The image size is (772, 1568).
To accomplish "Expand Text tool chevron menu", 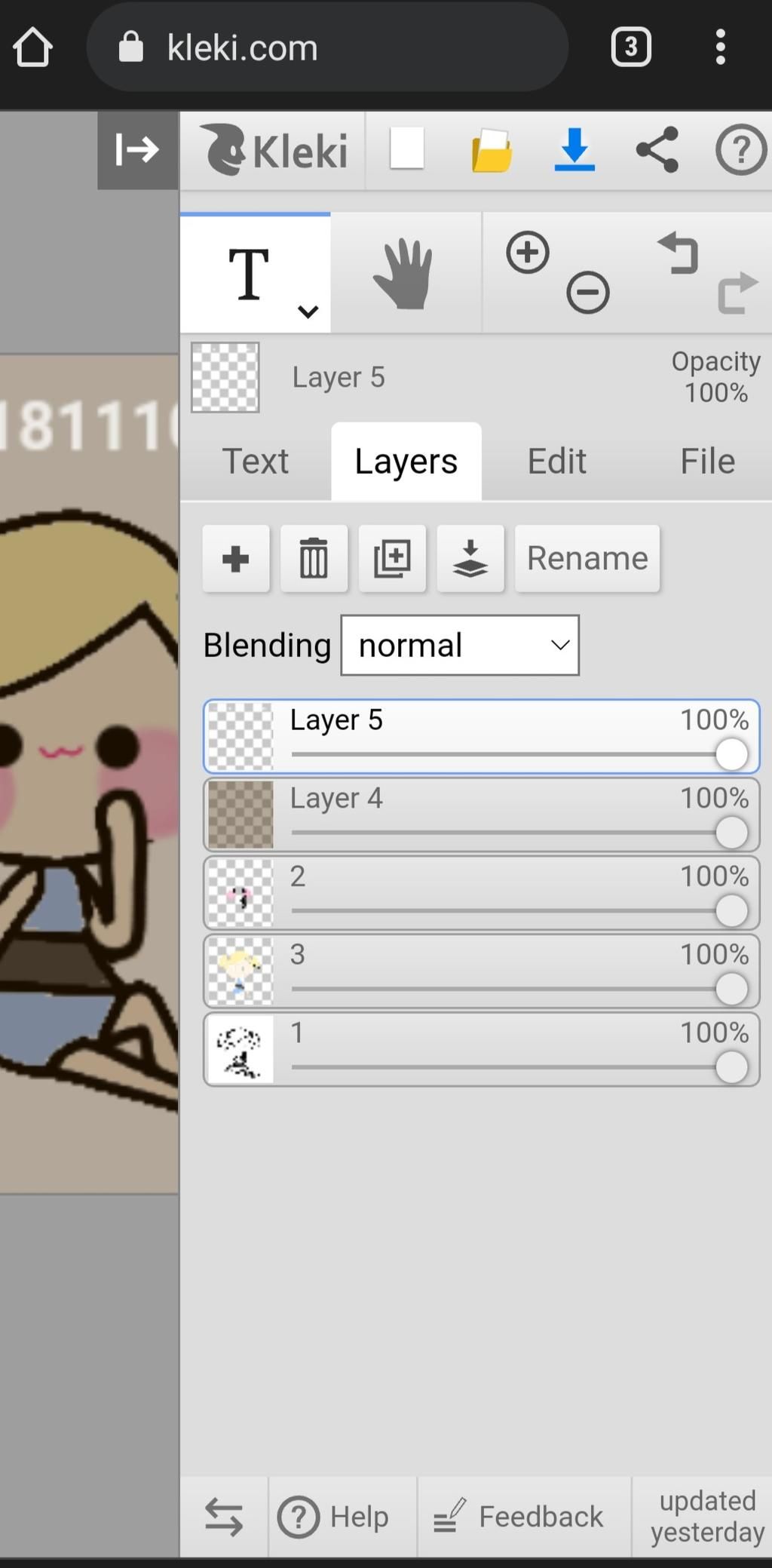I will (308, 311).
